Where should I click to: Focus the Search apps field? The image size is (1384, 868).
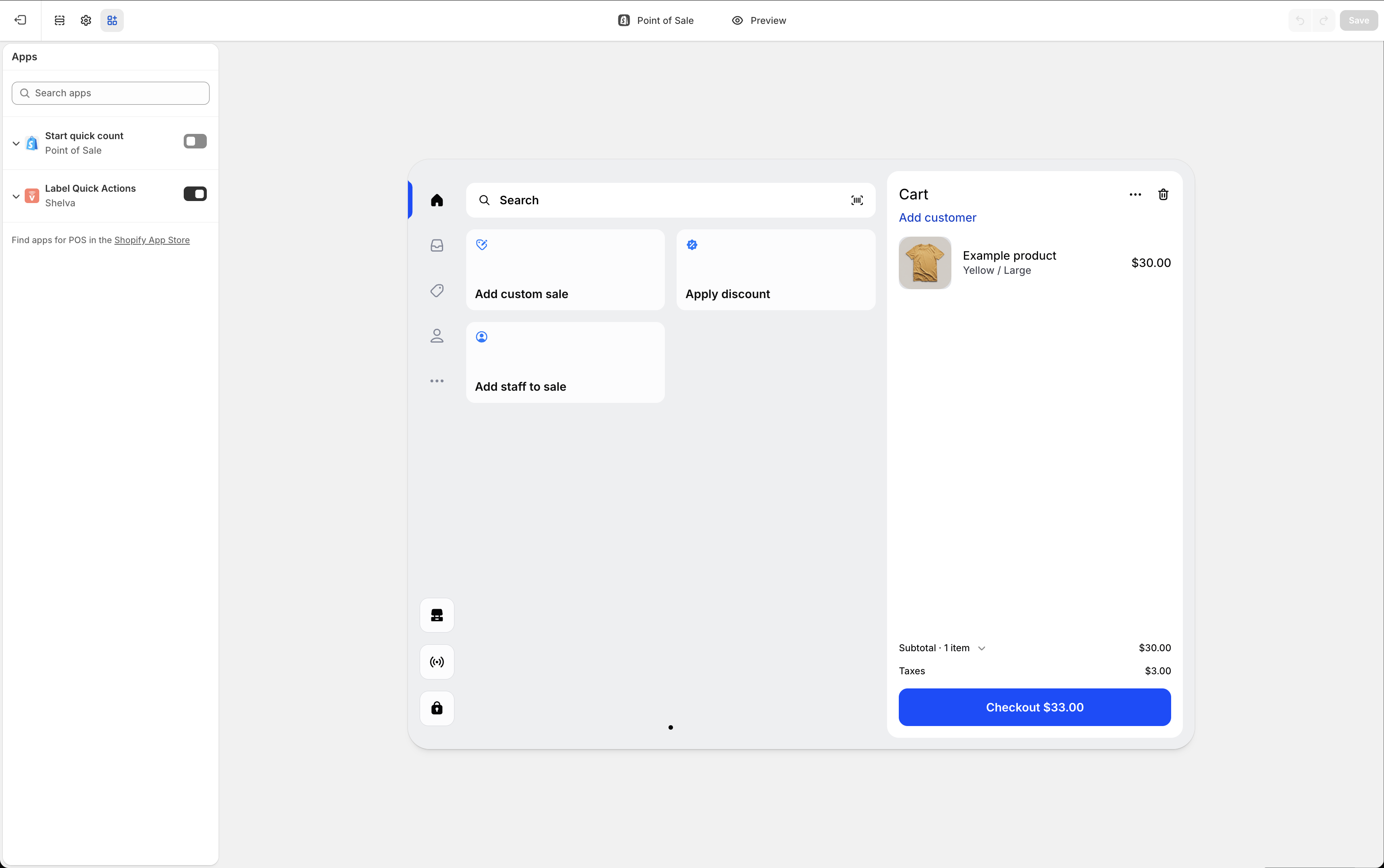110,93
